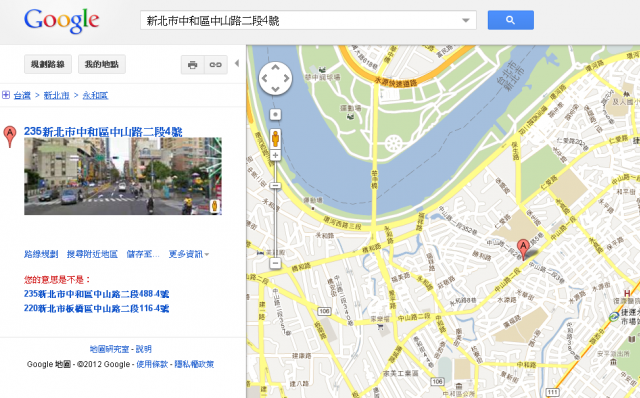Click the zoom slider handle
Image resolution: width=640 pixels, height=398 pixels.
[x=276, y=186]
